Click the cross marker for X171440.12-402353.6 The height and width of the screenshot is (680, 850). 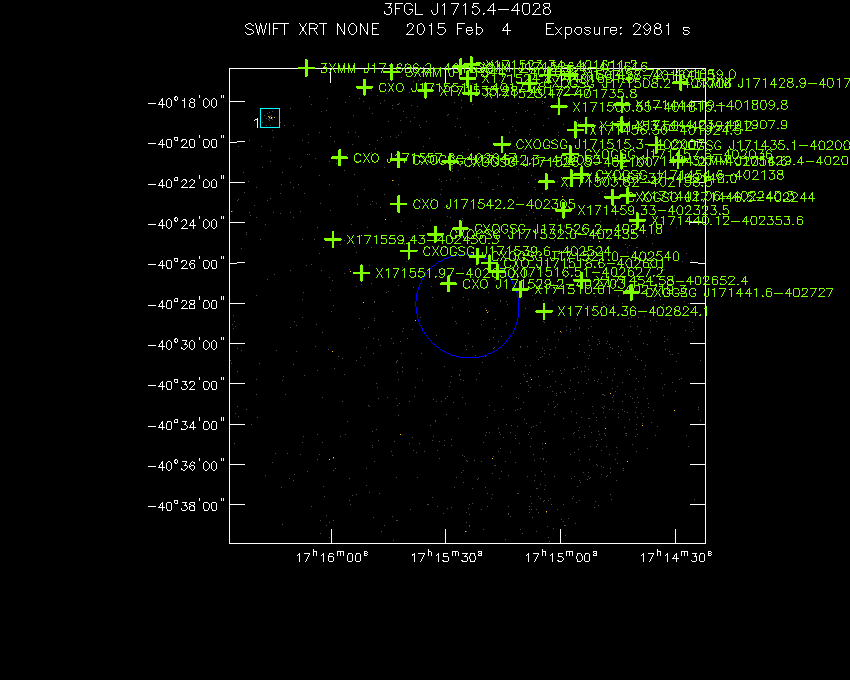(638, 221)
